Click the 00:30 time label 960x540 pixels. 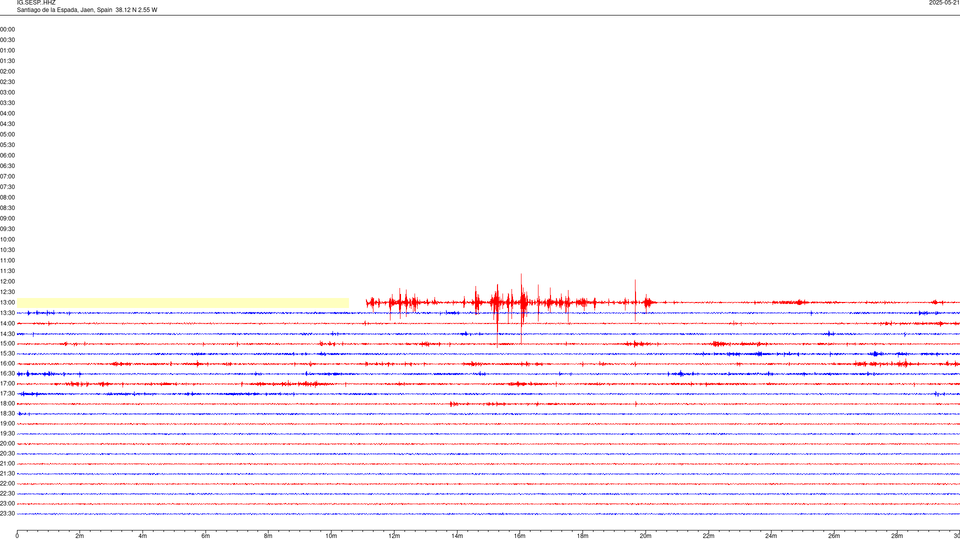tap(7, 40)
